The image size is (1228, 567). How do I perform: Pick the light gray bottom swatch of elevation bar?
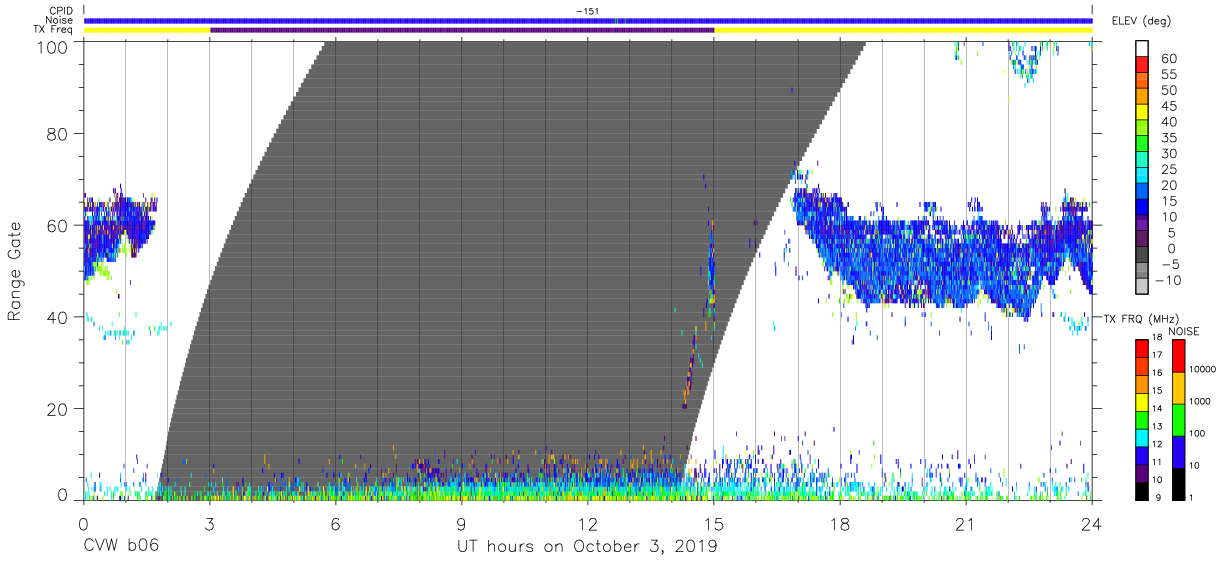point(1142,287)
